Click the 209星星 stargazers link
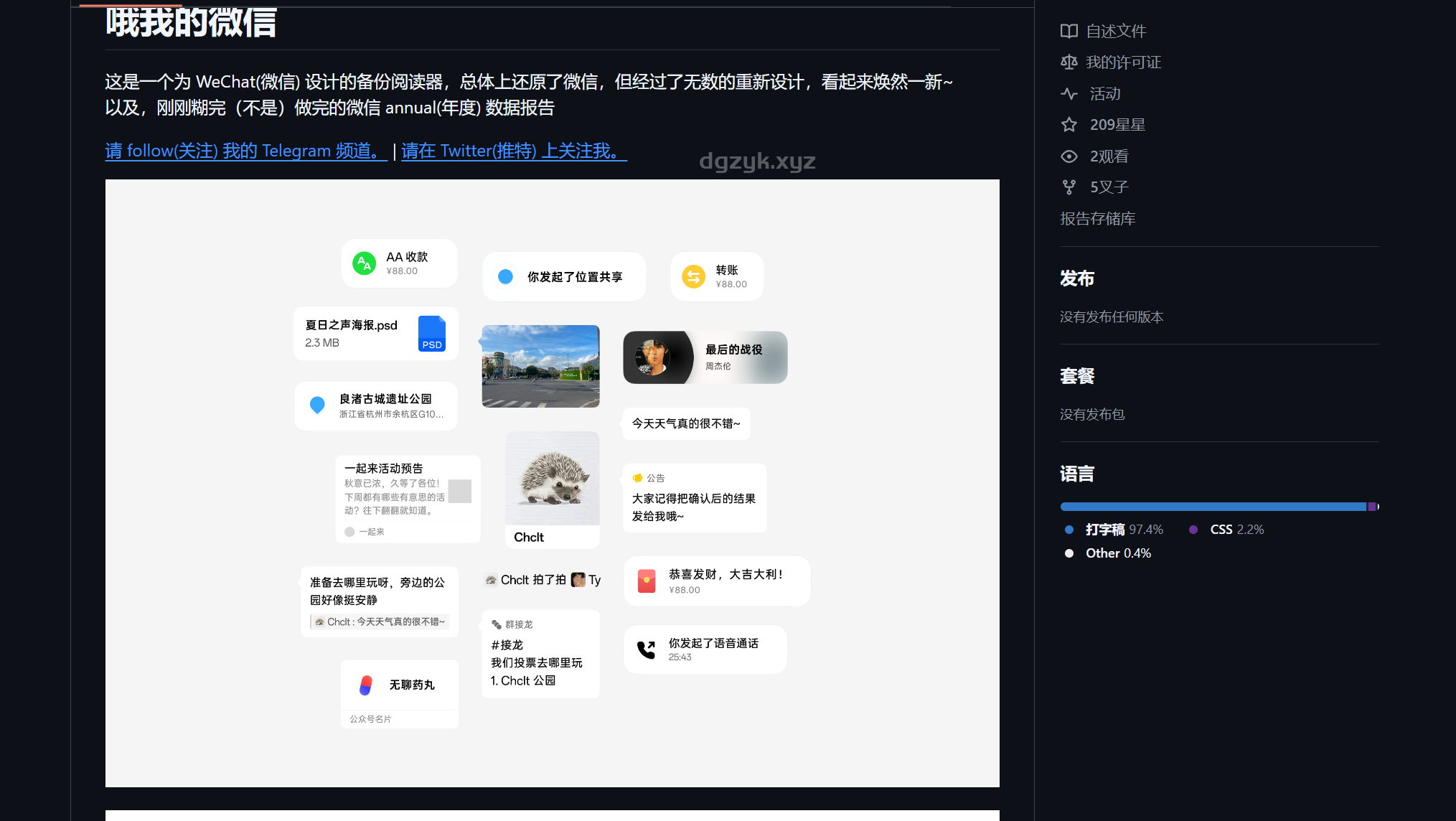This screenshot has width=1456, height=821. click(x=1117, y=125)
